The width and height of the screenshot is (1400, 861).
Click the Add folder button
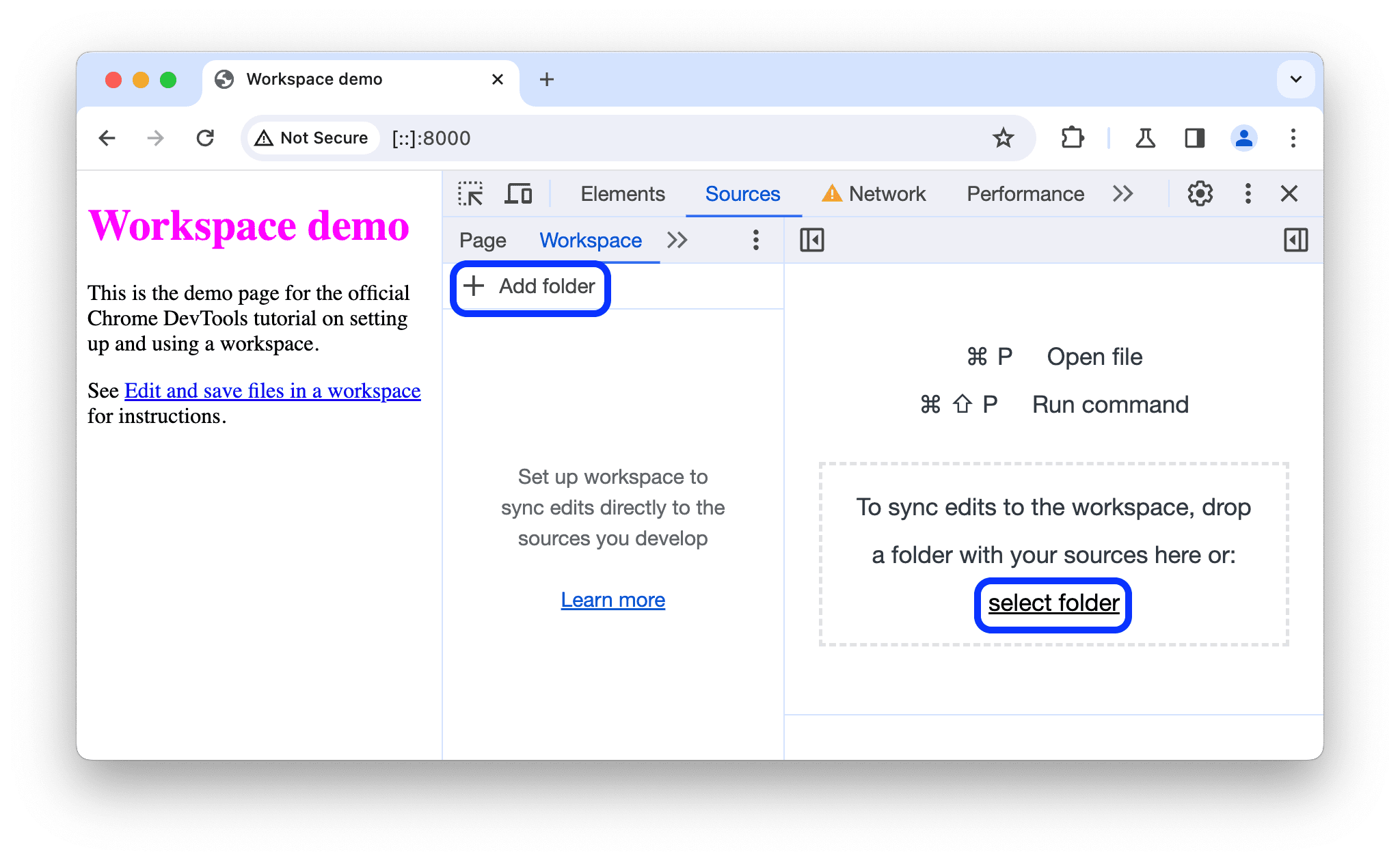click(x=530, y=287)
